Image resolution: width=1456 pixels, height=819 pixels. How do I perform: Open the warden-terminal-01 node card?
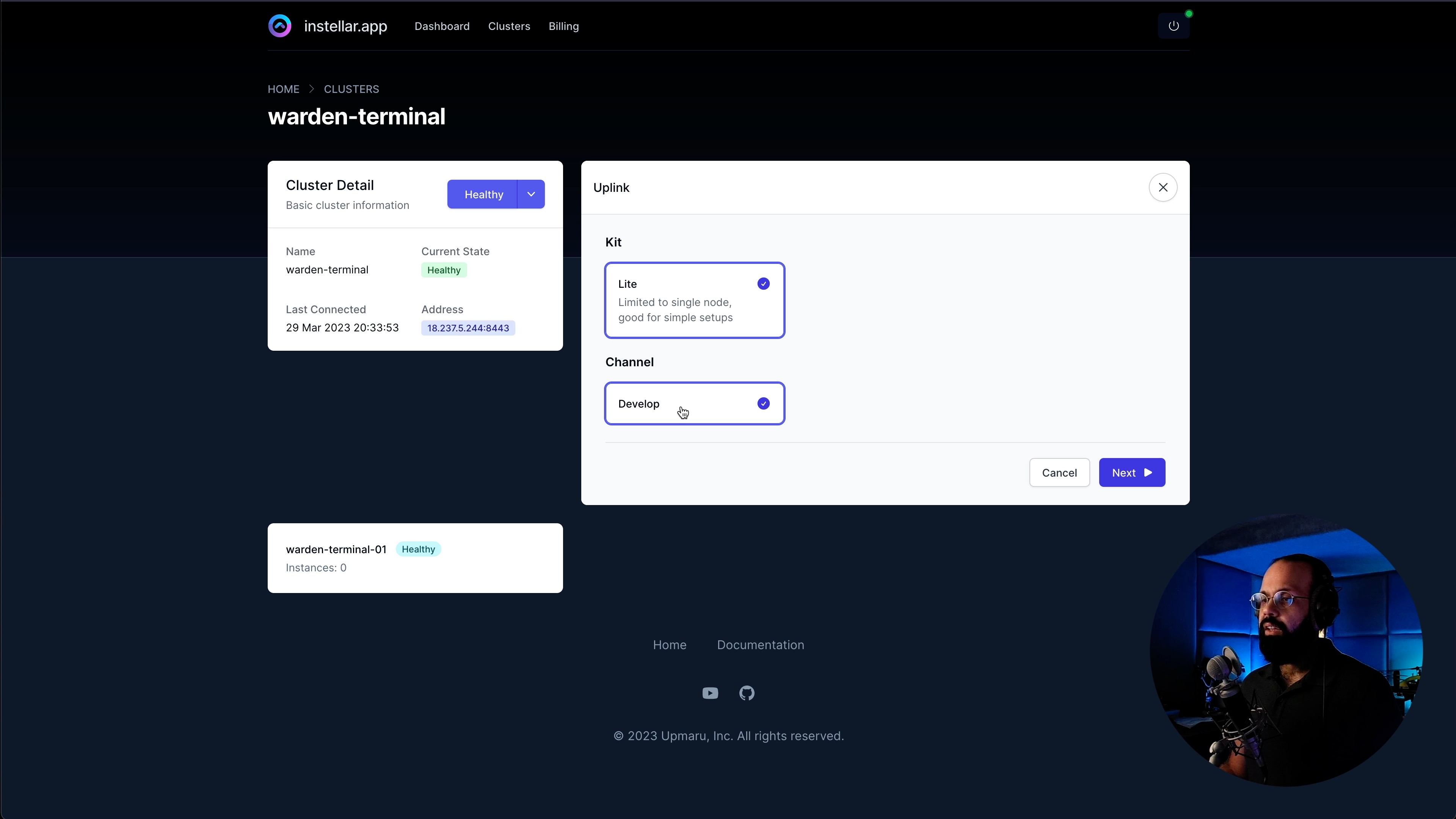click(415, 558)
